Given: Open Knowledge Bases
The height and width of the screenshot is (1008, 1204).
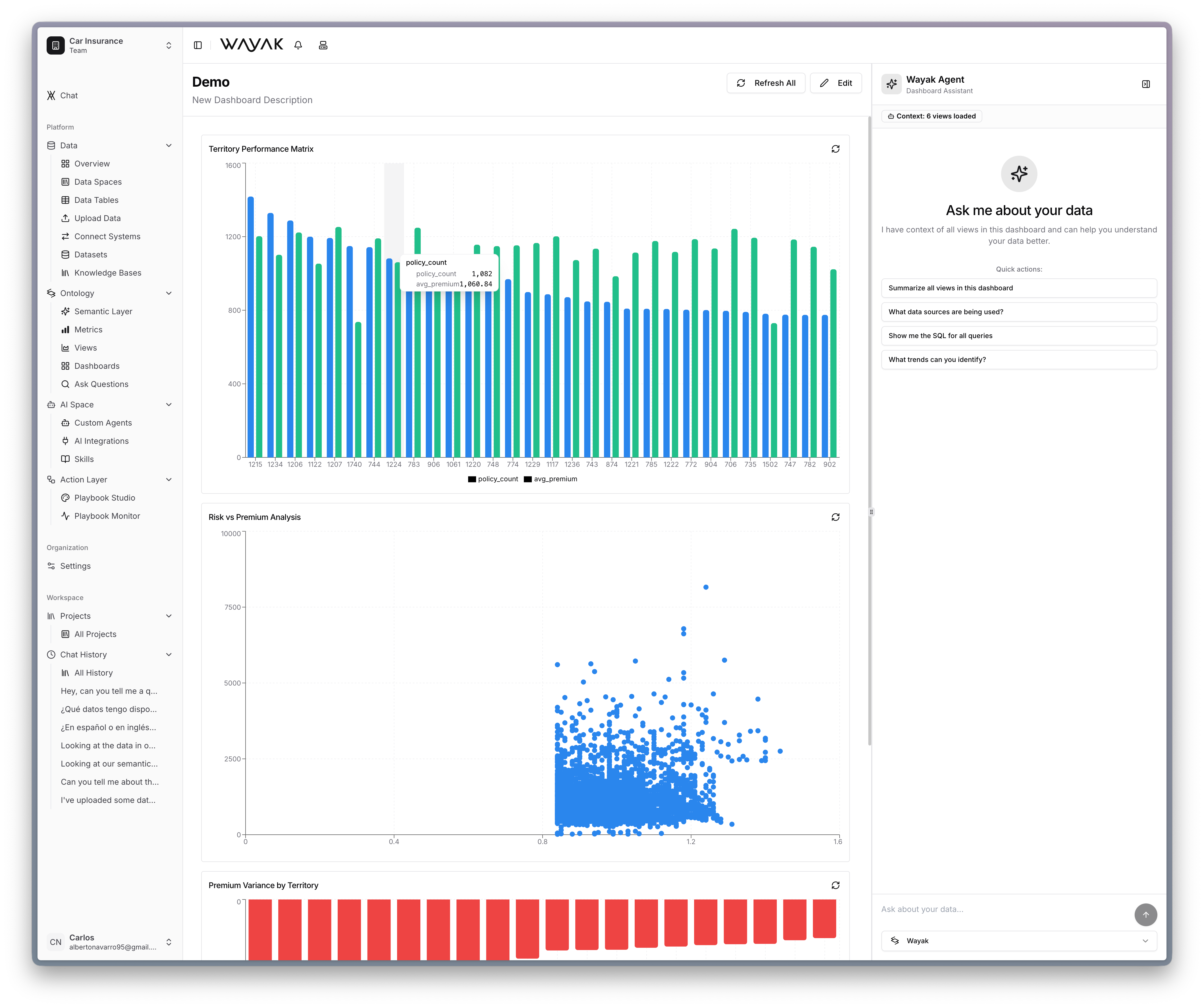Looking at the screenshot, I should point(108,273).
